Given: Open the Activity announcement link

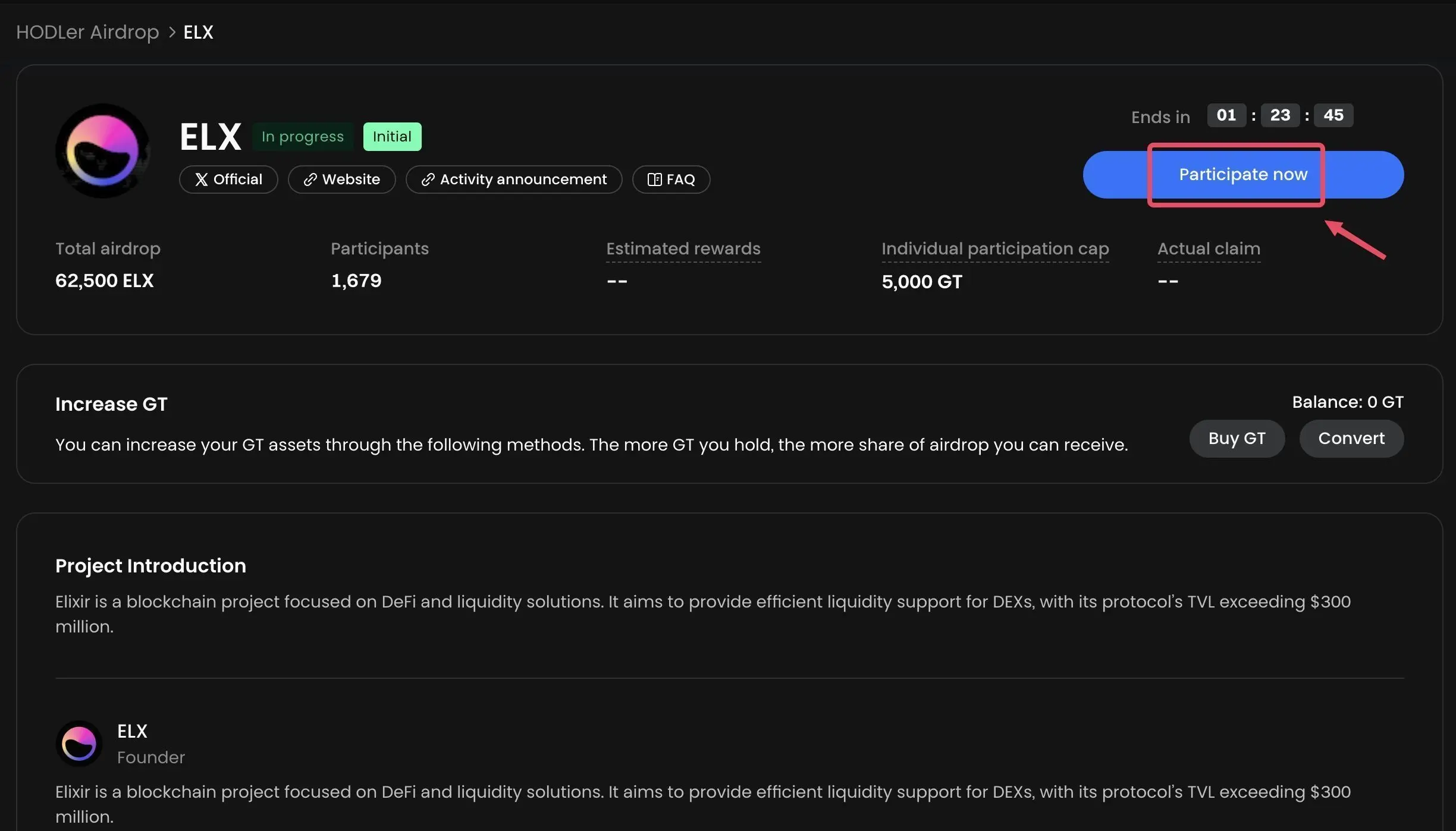Looking at the screenshot, I should 523,180.
